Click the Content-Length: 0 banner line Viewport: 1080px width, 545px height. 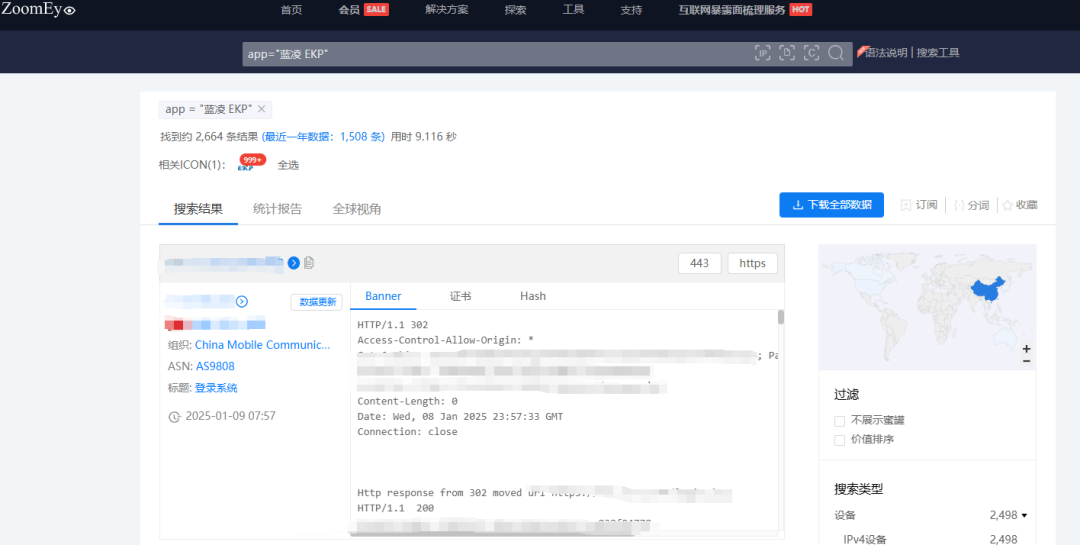pyautogui.click(x=407, y=401)
